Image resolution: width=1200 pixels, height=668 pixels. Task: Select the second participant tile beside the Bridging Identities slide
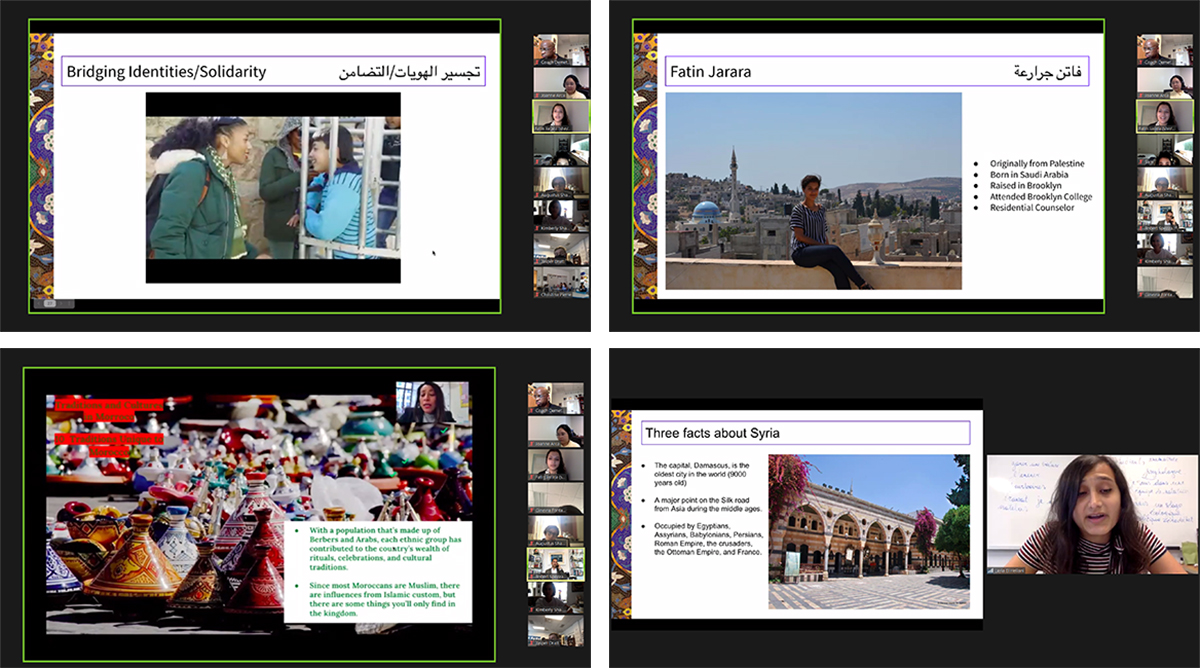560,82
